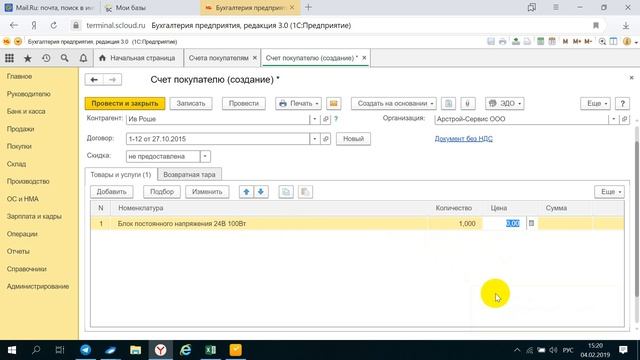Open the green calculator icon in top toolbar
Viewport: 640px width, 360px height.
point(540,42)
